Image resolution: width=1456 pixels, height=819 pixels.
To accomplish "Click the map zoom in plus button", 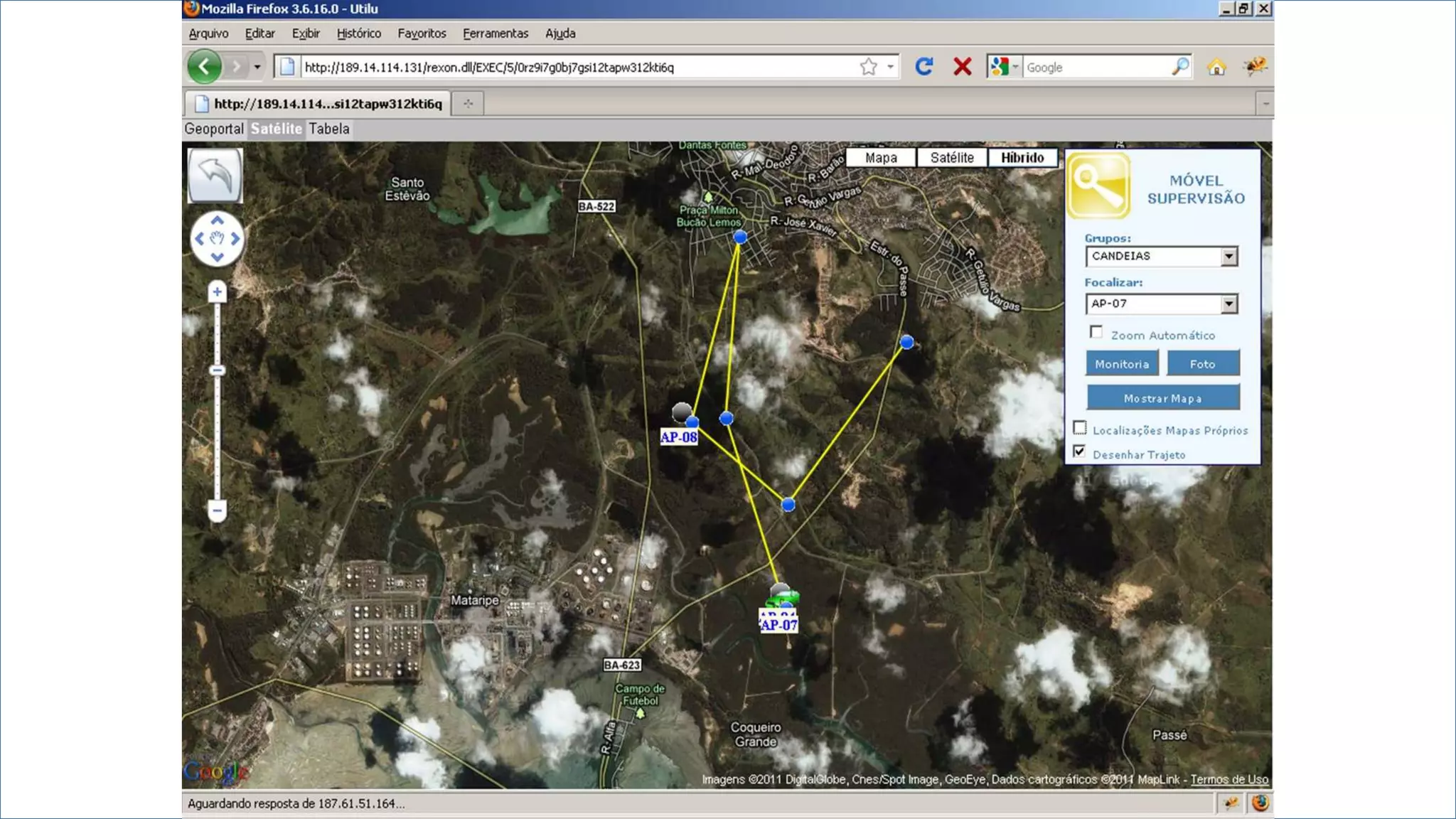I will (x=217, y=292).
